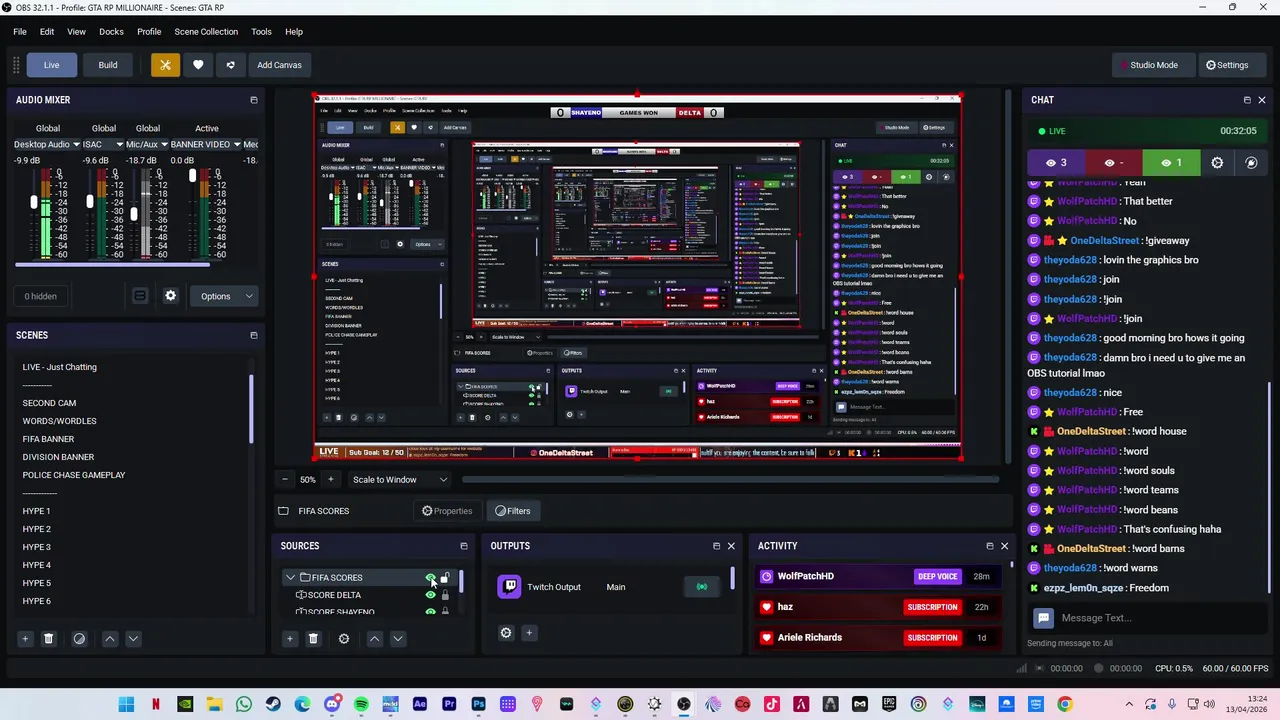Add a new output with plus
This screenshot has width=1280, height=720.
tap(529, 632)
